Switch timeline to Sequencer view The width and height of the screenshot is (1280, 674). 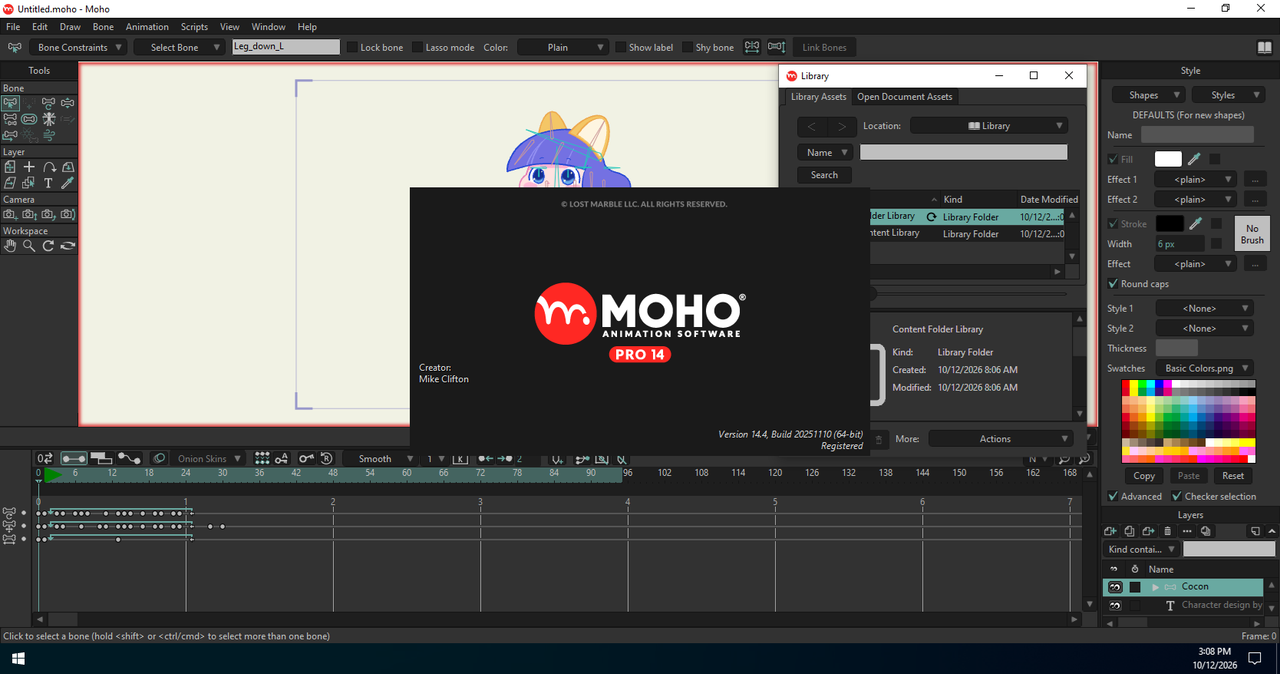[102, 458]
